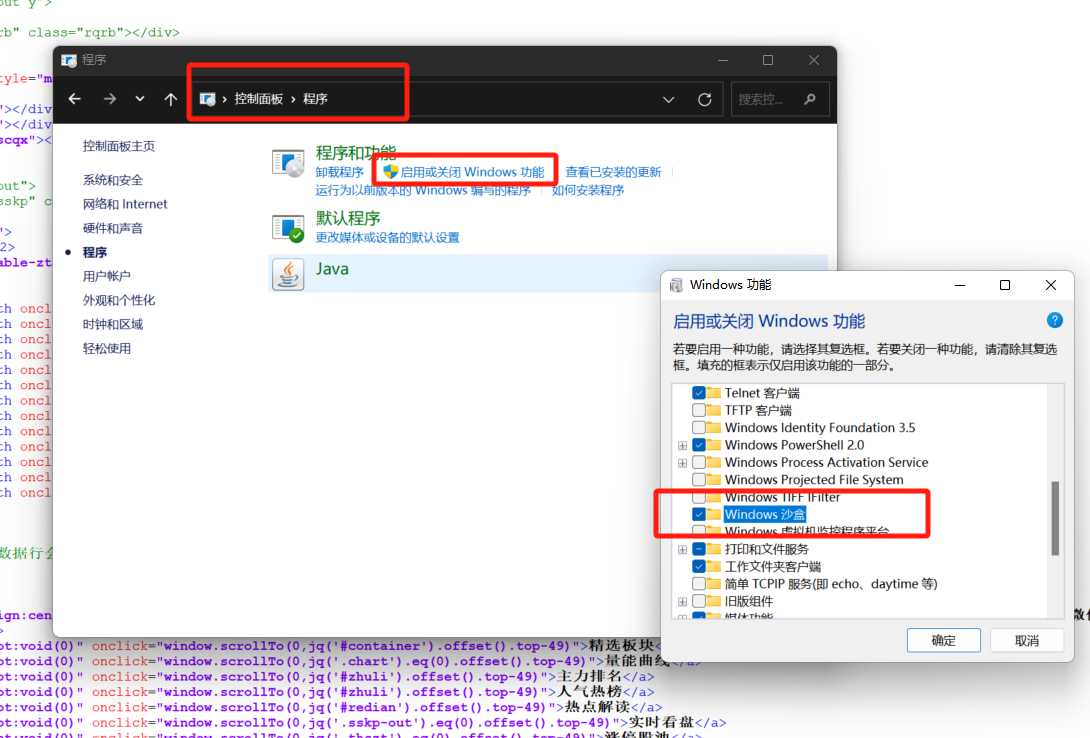This screenshot has width=1090, height=738.
Task: Click 卸载程序 link
Action: pos(339,172)
